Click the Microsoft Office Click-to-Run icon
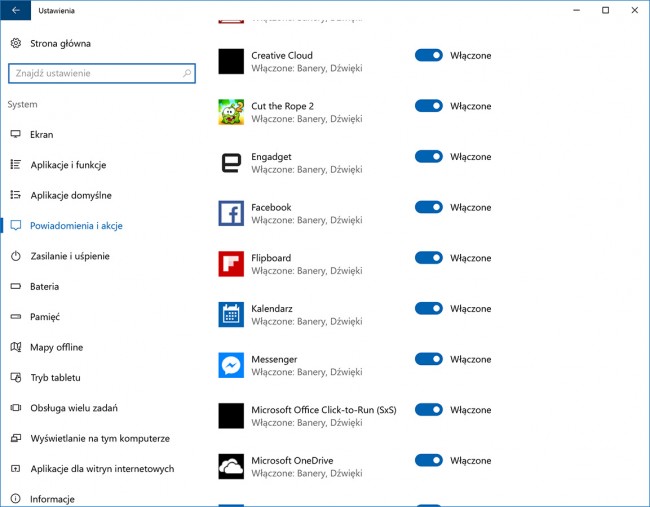Screen dimensions: 650x507 [x=231, y=416]
